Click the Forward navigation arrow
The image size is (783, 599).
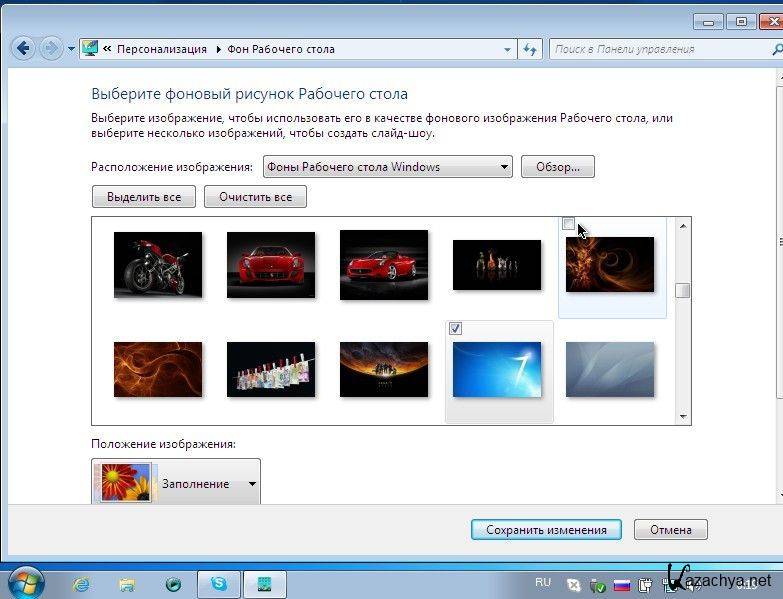coord(50,48)
